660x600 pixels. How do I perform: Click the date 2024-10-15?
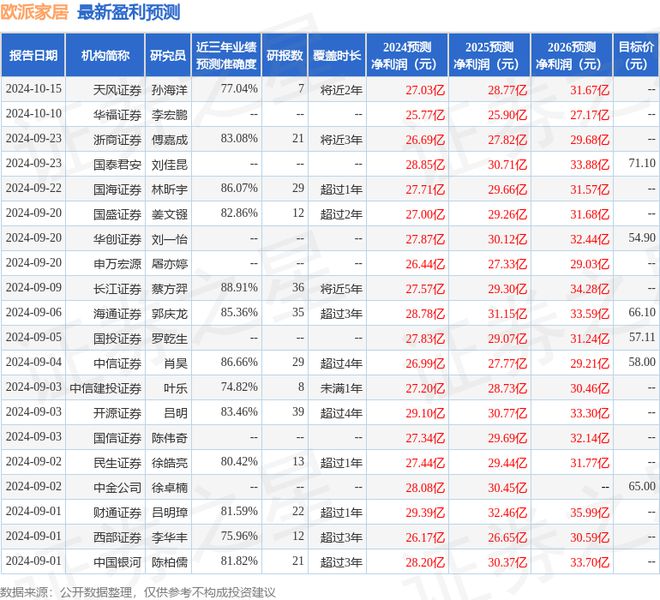coord(34,89)
